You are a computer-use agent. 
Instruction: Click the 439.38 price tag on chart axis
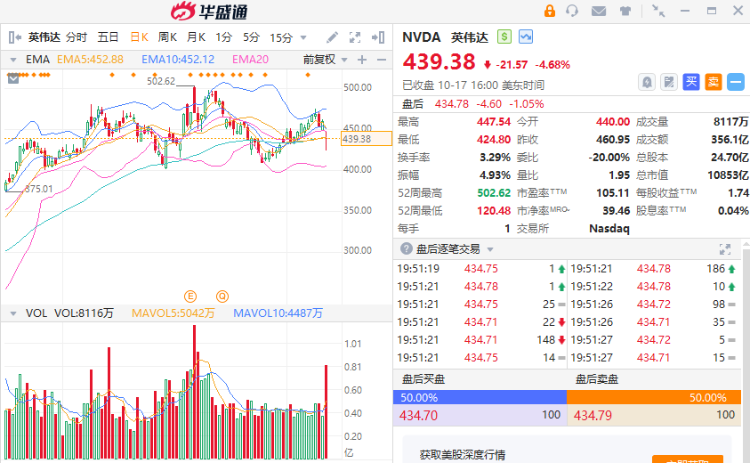tap(366, 139)
